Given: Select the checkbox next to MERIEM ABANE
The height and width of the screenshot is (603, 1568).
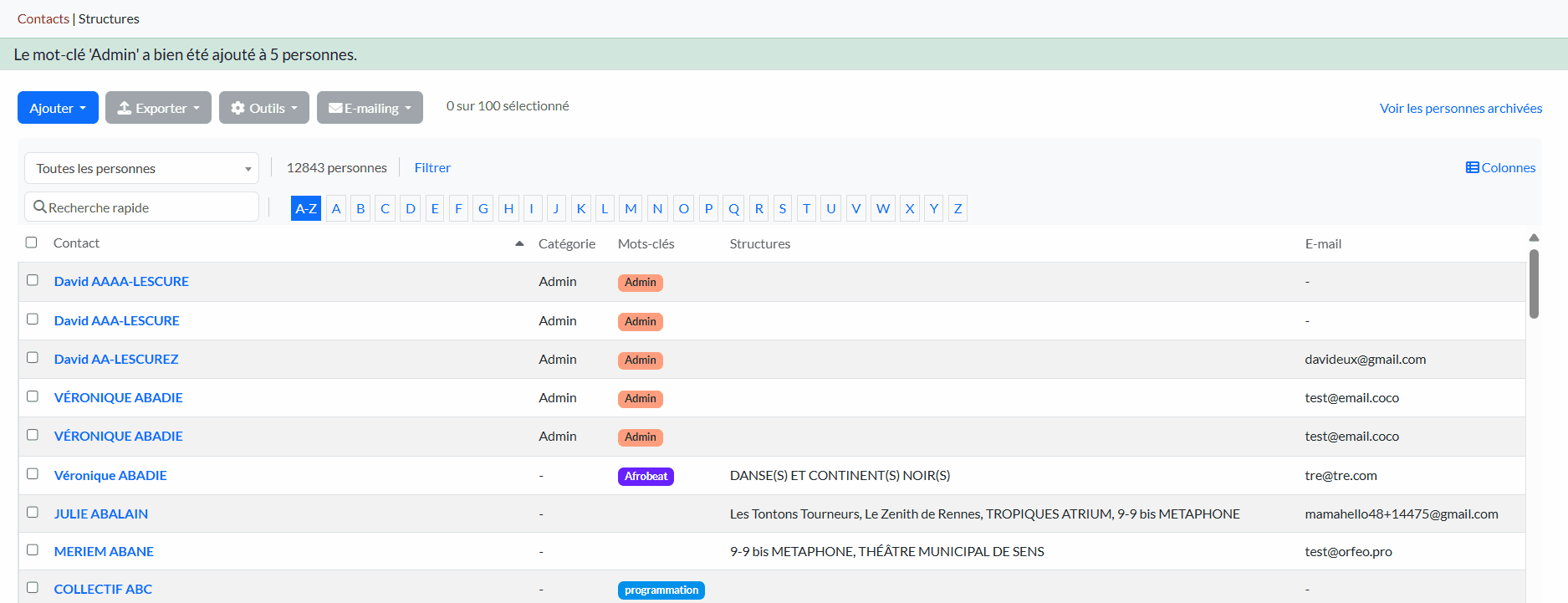Looking at the screenshot, I should pyautogui.click(x=33, y=550).
